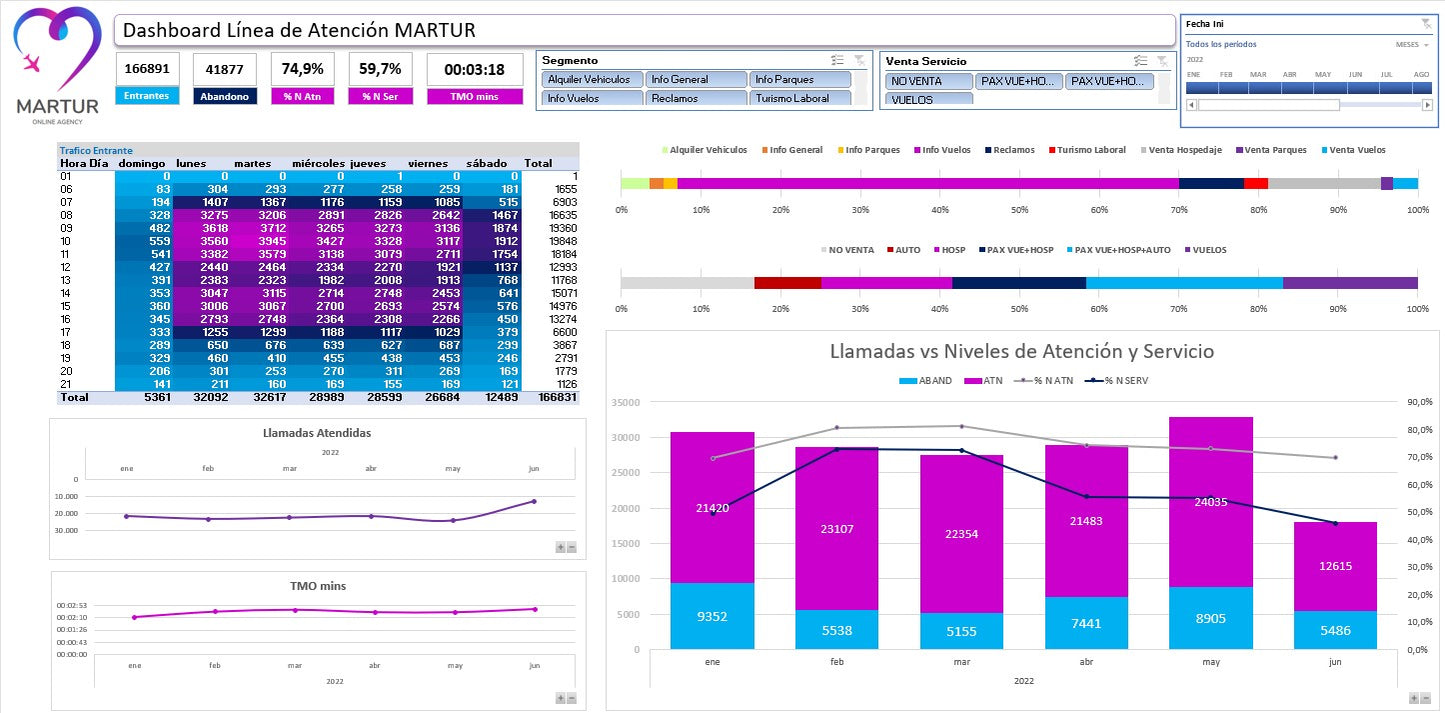This screenshot has height=713, width=1445.
Task: Filter Segmento by Reclamos
Action: click(696, 97)
